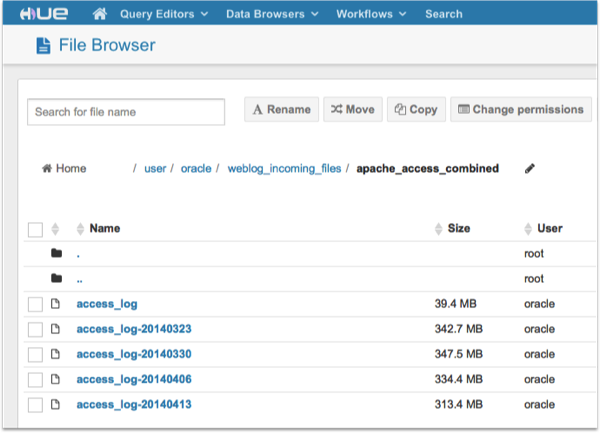Click the file icon next to access_log 39.4 MB
The image size is (600, 433).
(x=55, y=304)
